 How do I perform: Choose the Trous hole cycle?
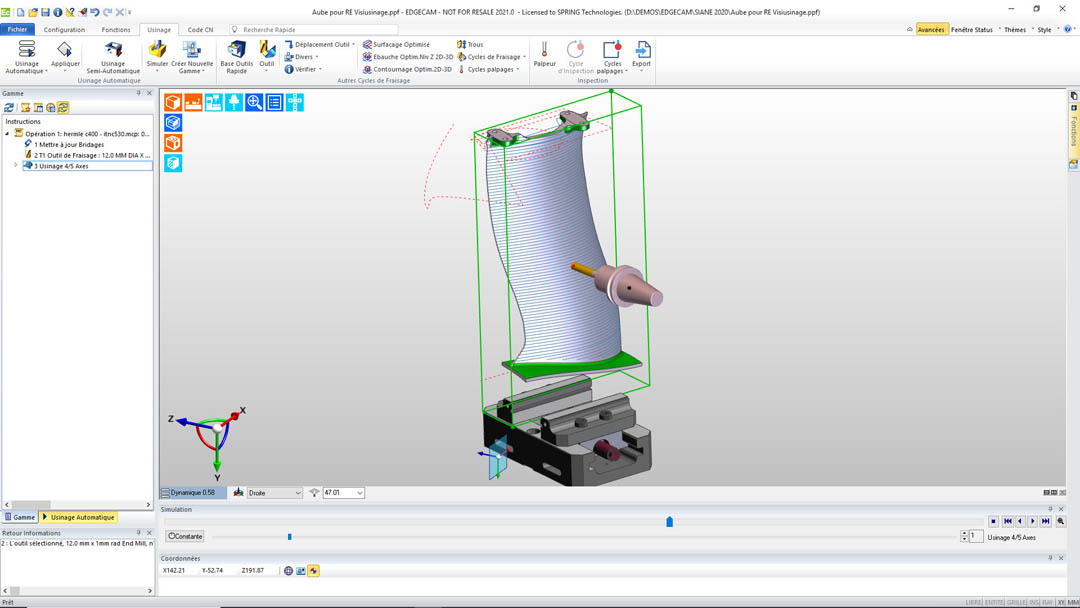tap(474, 45)
